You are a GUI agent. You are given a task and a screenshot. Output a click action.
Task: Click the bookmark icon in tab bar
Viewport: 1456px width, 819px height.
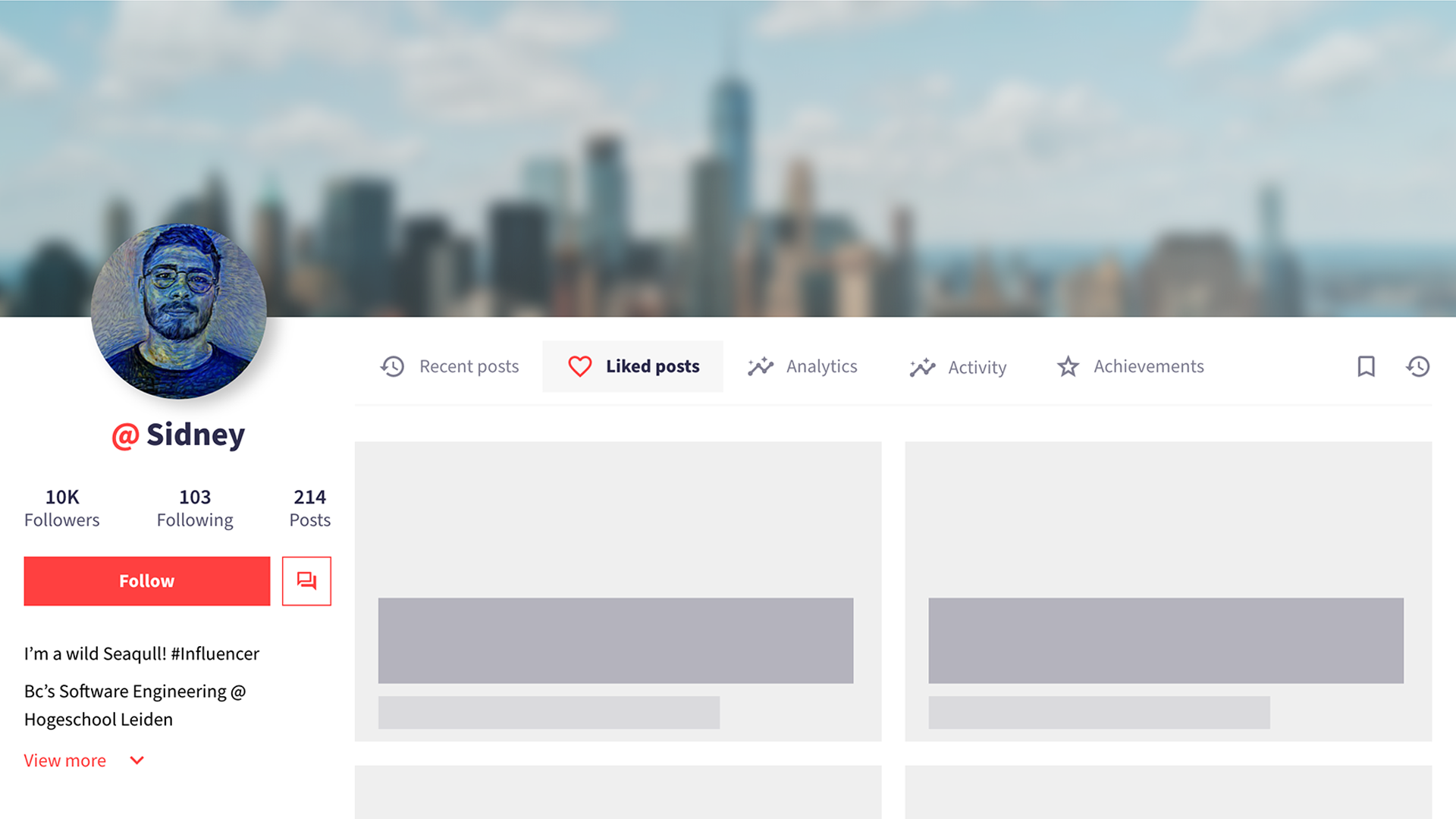tap(1366, 366)
